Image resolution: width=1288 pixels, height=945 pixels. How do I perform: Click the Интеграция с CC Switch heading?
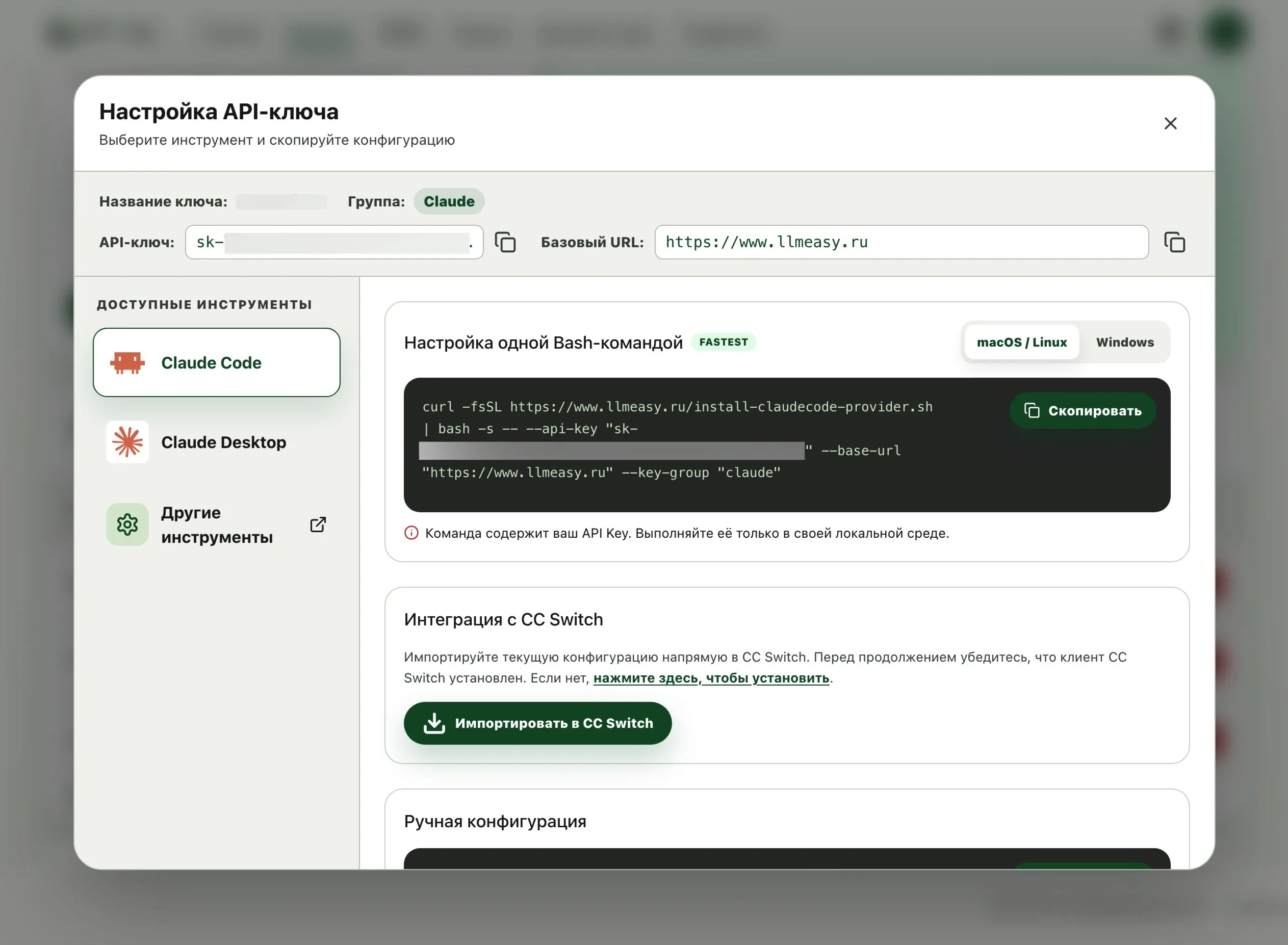(504, 619)
